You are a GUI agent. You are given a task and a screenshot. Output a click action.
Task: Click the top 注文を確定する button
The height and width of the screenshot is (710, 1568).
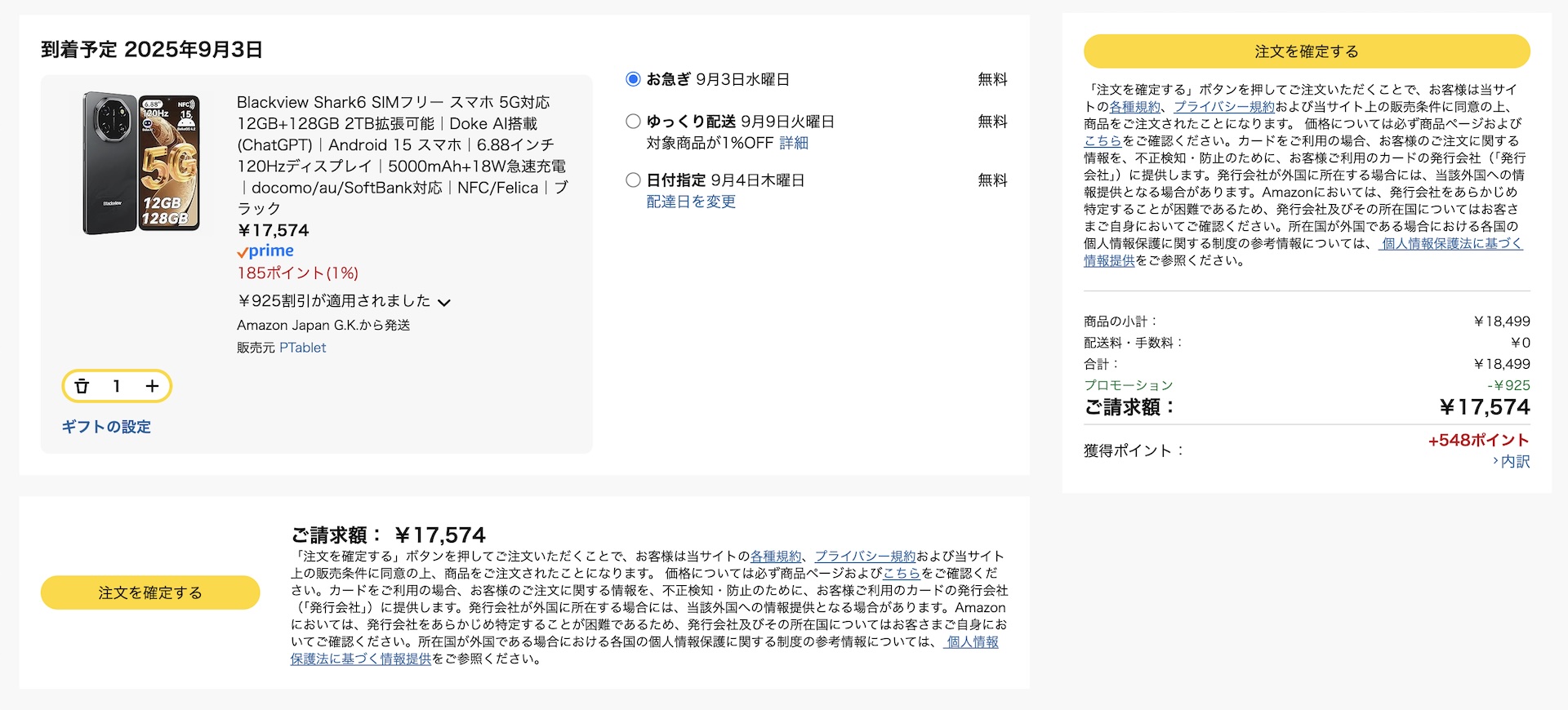click(1307, 51)
